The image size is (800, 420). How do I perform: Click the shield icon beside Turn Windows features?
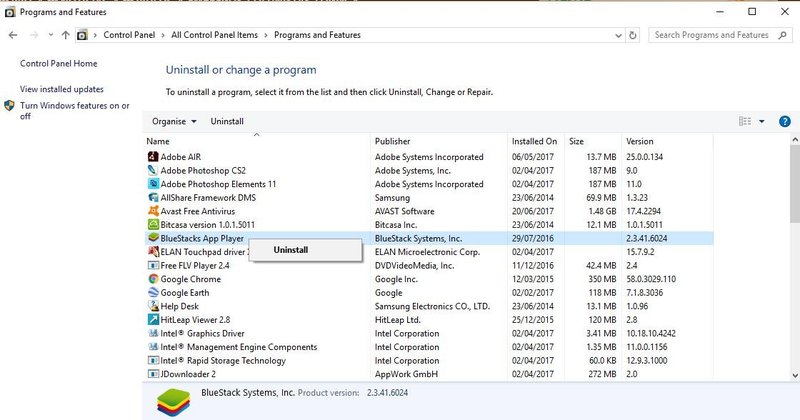(9, 106)
